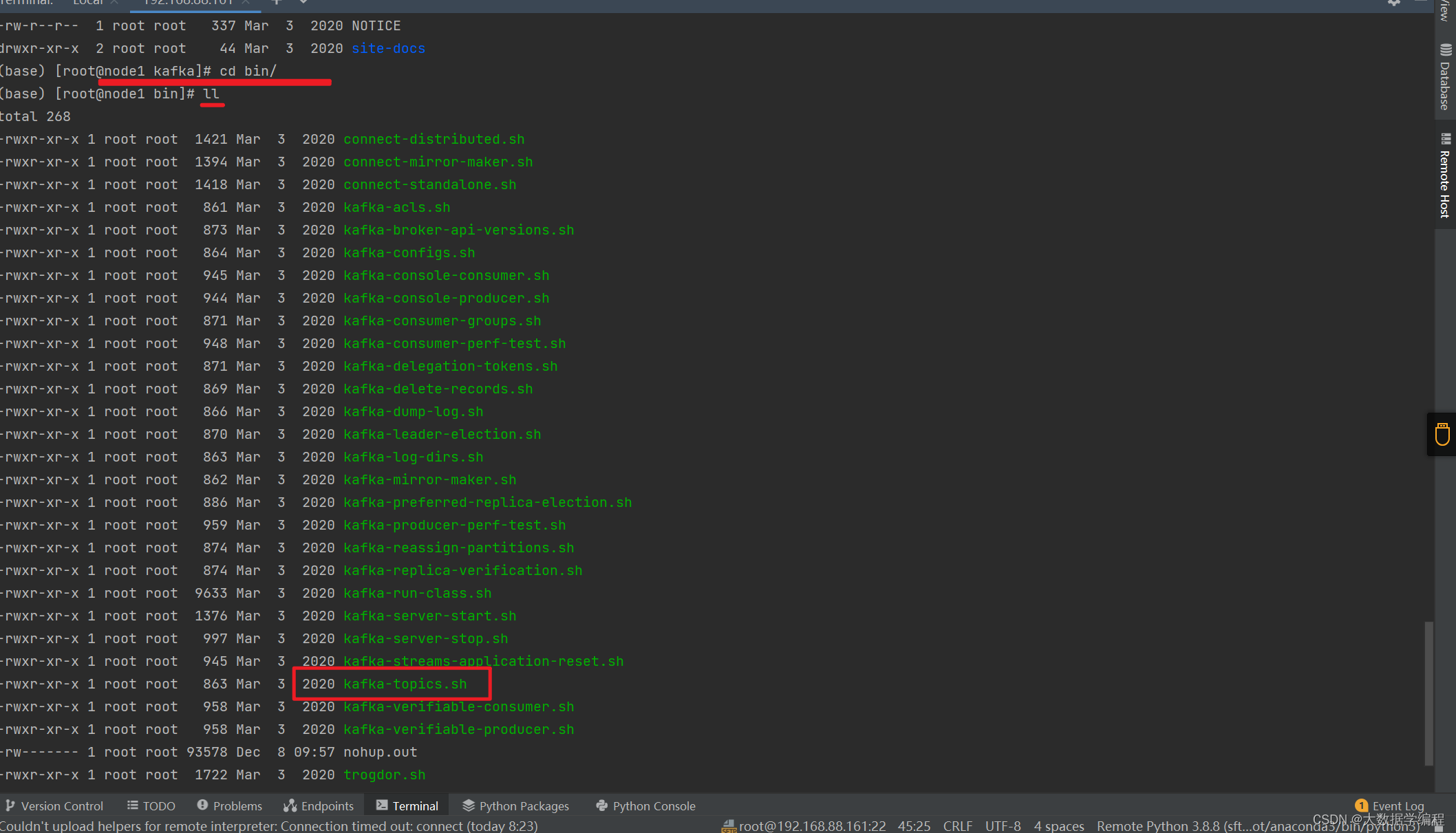Click the UTF-8 encoding selector

(x=1003, y=825)
